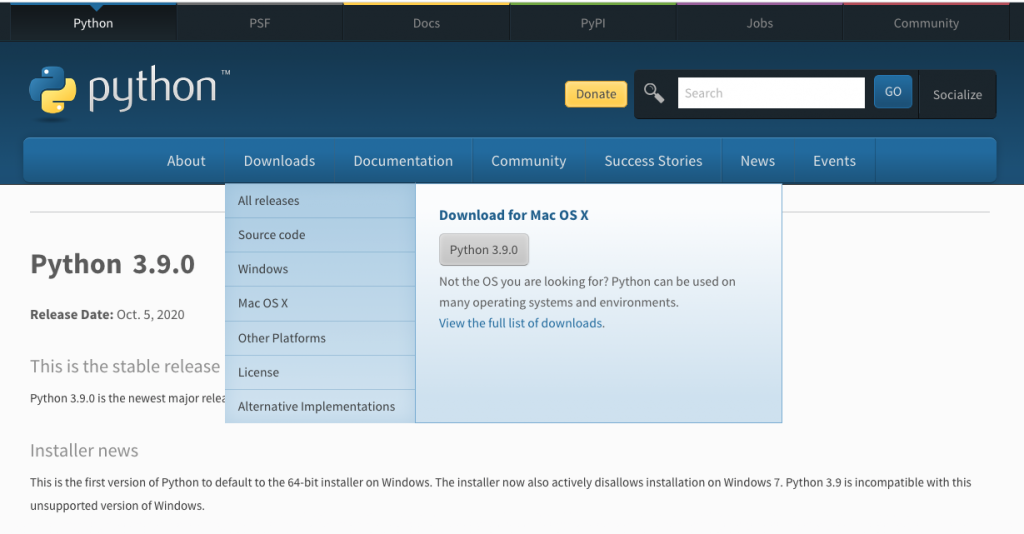
Task: Select the Community tab in top bar
Action: coord(926,24)
